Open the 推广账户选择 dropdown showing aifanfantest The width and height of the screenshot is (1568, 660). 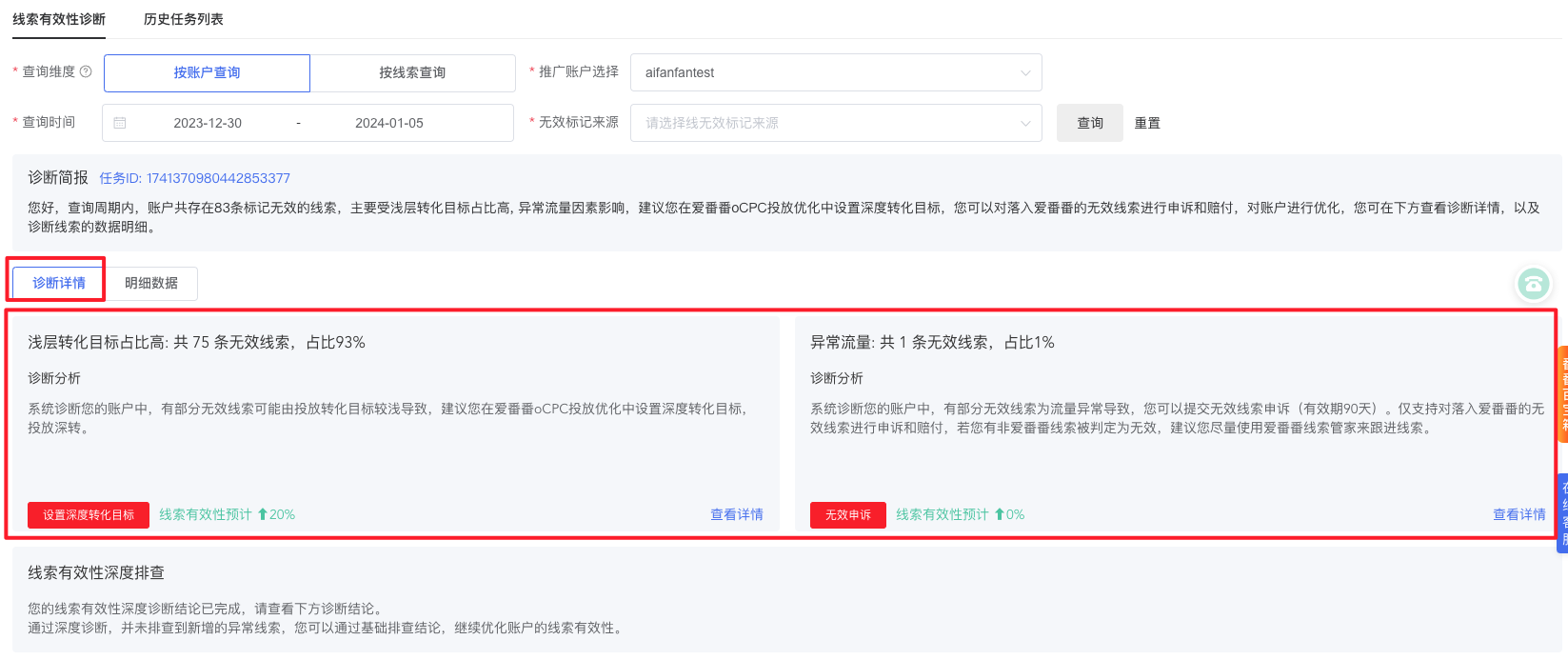click(x=836, y=72)
